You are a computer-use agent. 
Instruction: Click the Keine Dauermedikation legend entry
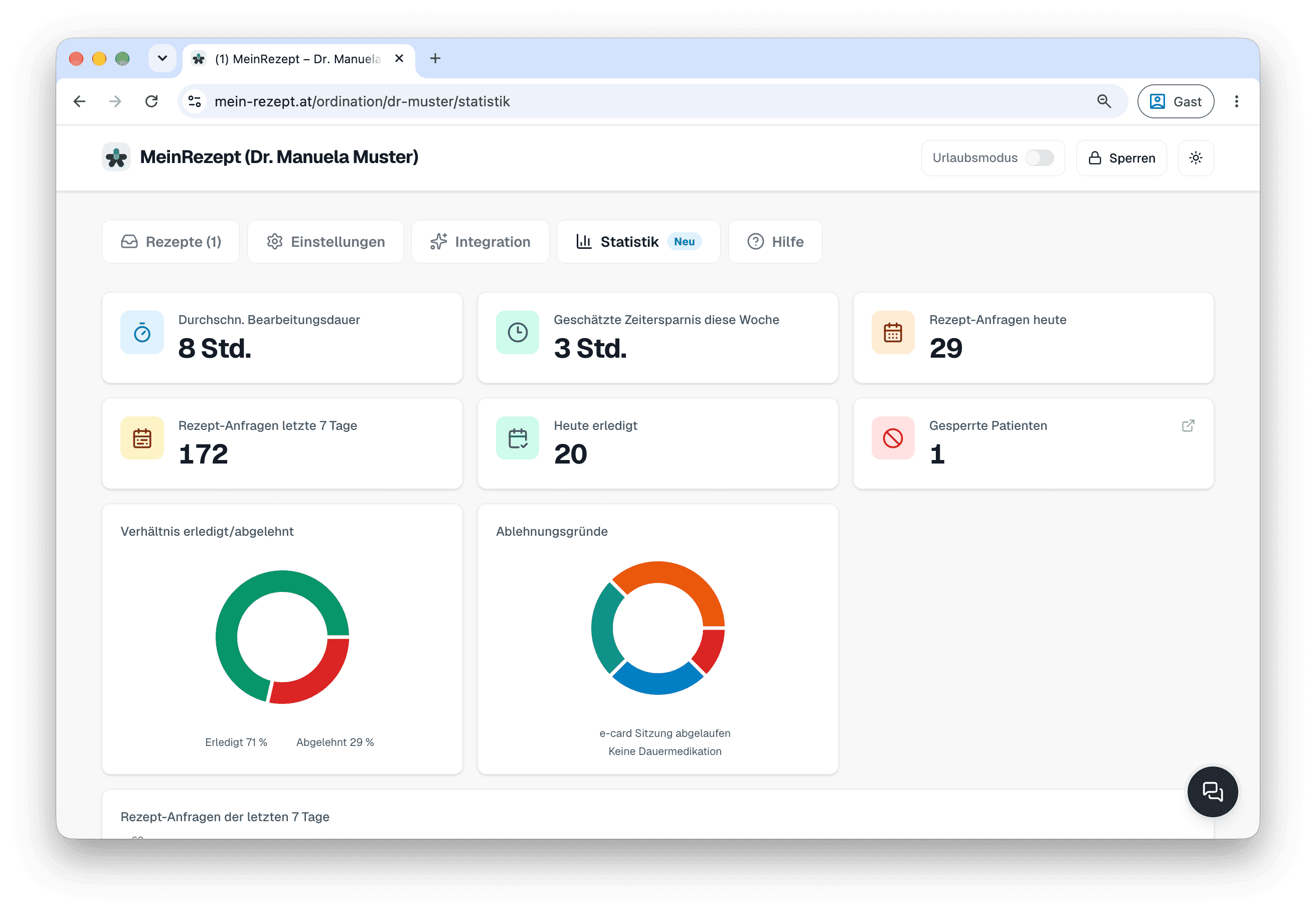[x=665, y=751]
